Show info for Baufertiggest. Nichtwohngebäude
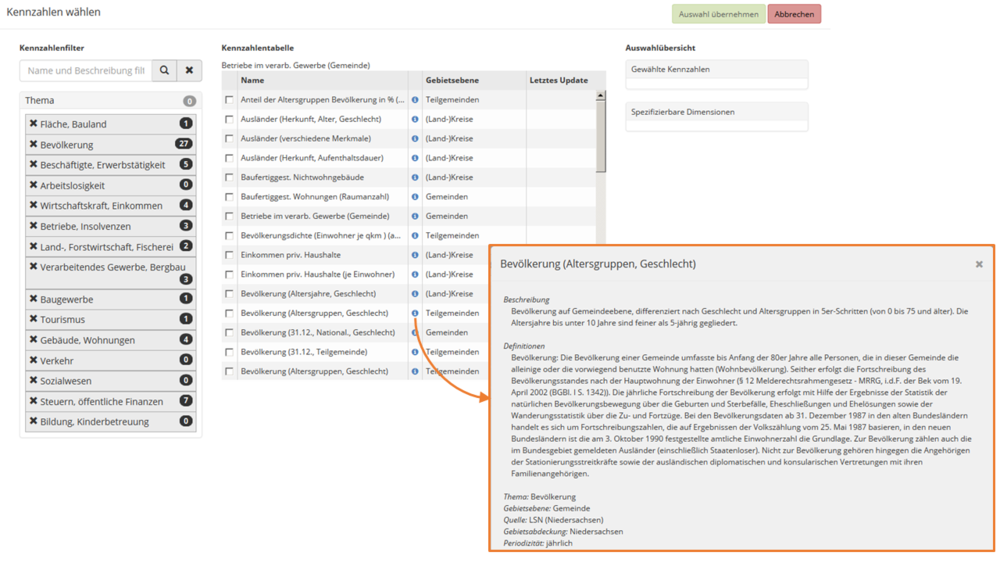This screenshot has width=1000, height=563. (x=415, y=178)
